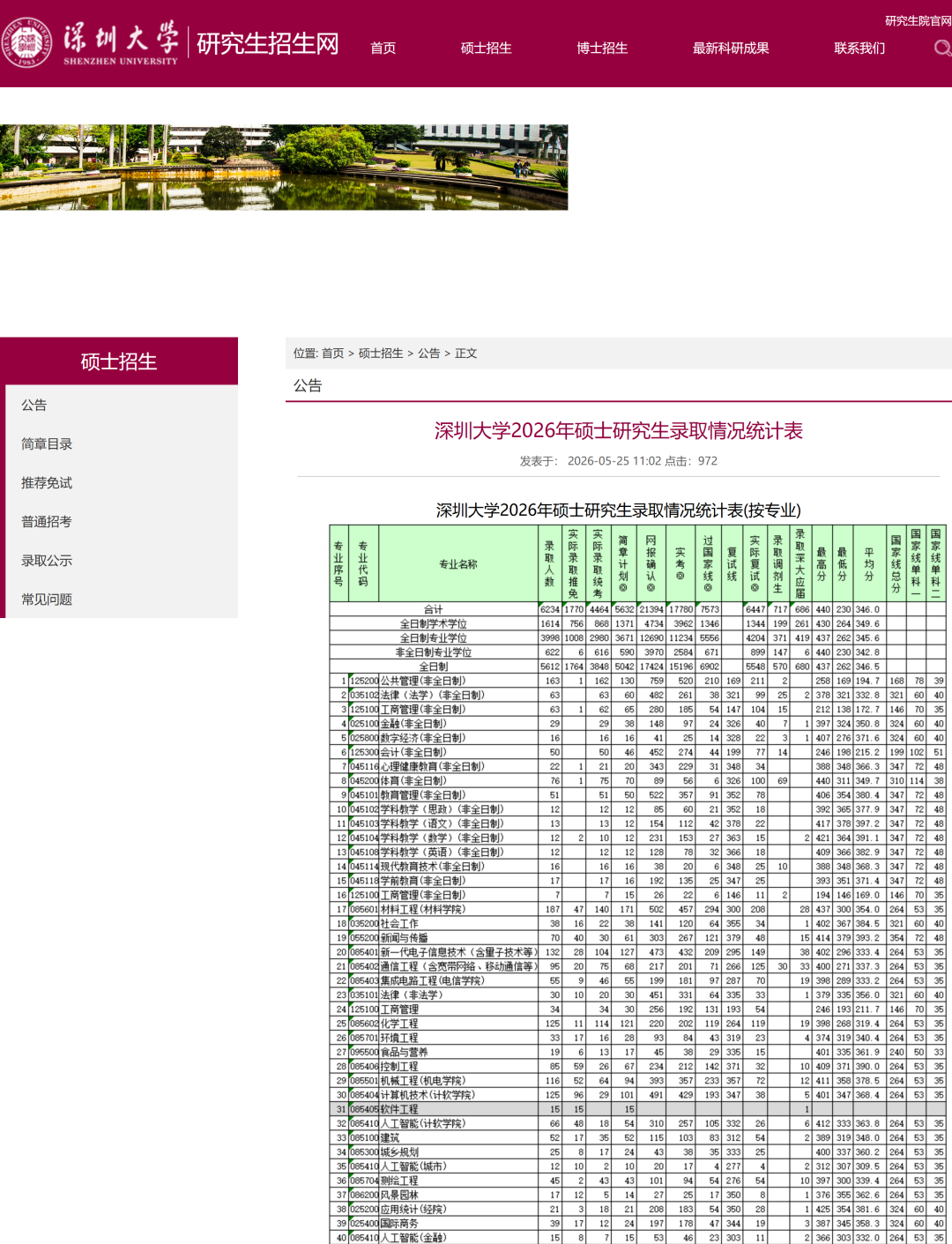This screenshot has height=1244, width=952.
Task: Click the 专业名称 column header
Action: coord(457,564)
